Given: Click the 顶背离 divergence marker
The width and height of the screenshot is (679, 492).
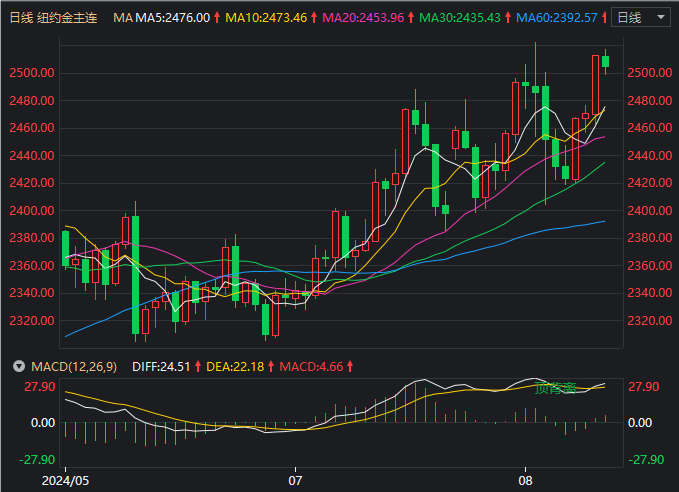Looking at the screenshot, I should (x=555, y=388).
